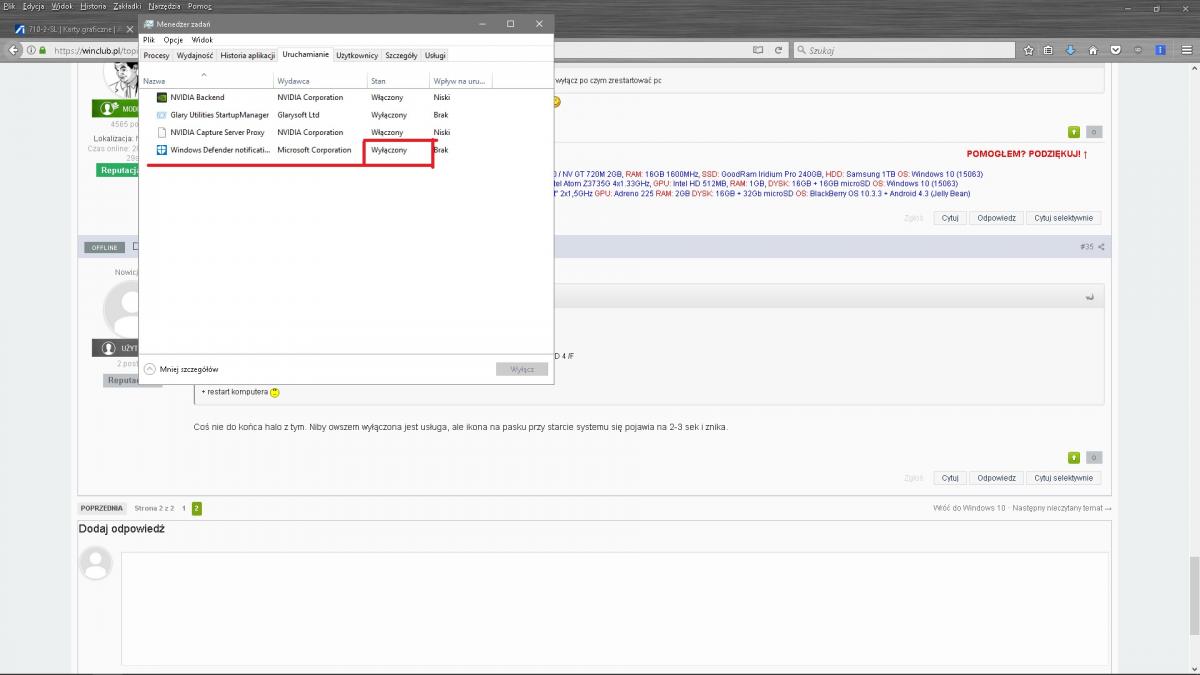This screenshot has height=675, width=1200.
Task: Open the bookmarks list icon
Action: click(x=1049, y=50)
